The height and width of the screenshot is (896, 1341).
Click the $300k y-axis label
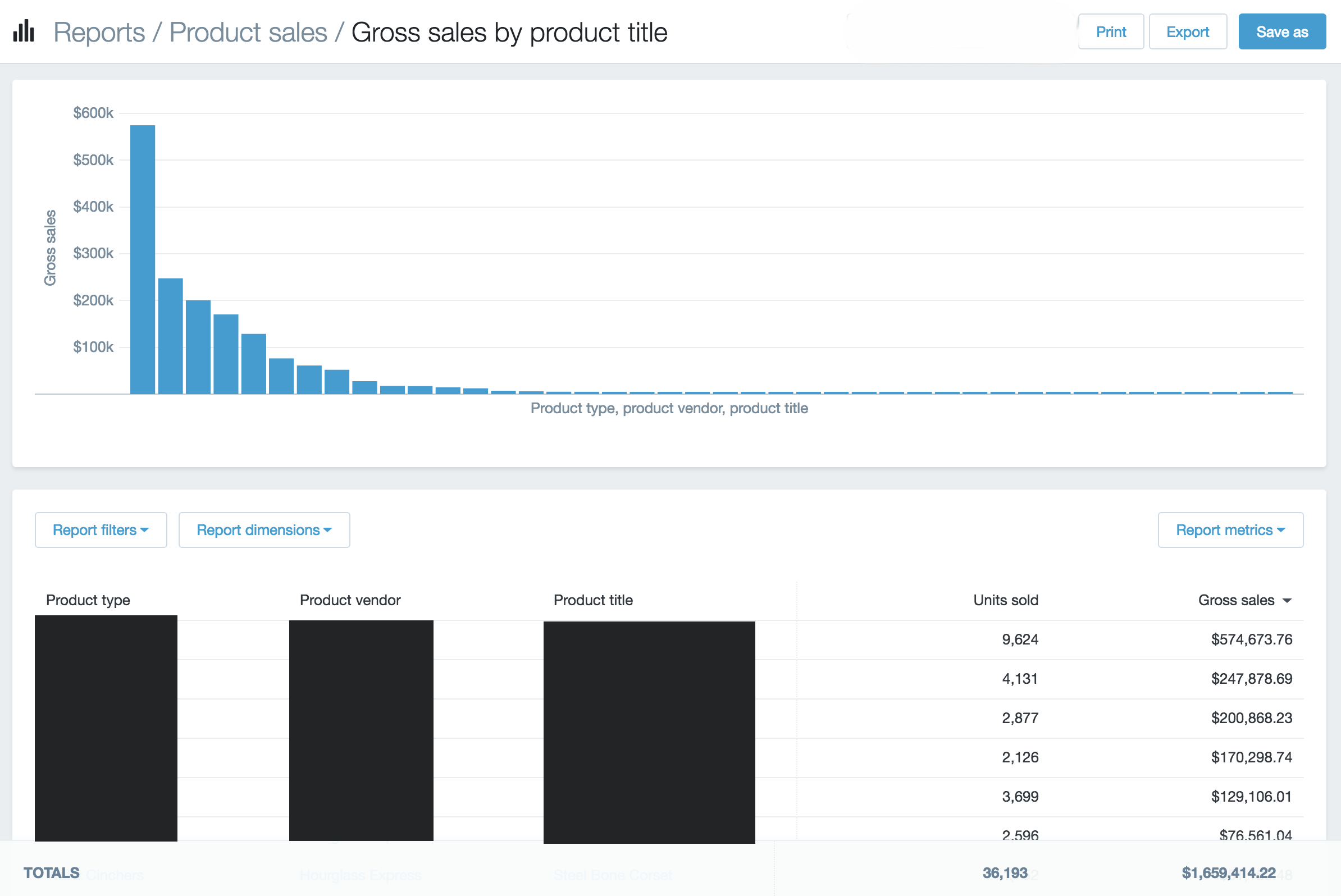(93, 253)
